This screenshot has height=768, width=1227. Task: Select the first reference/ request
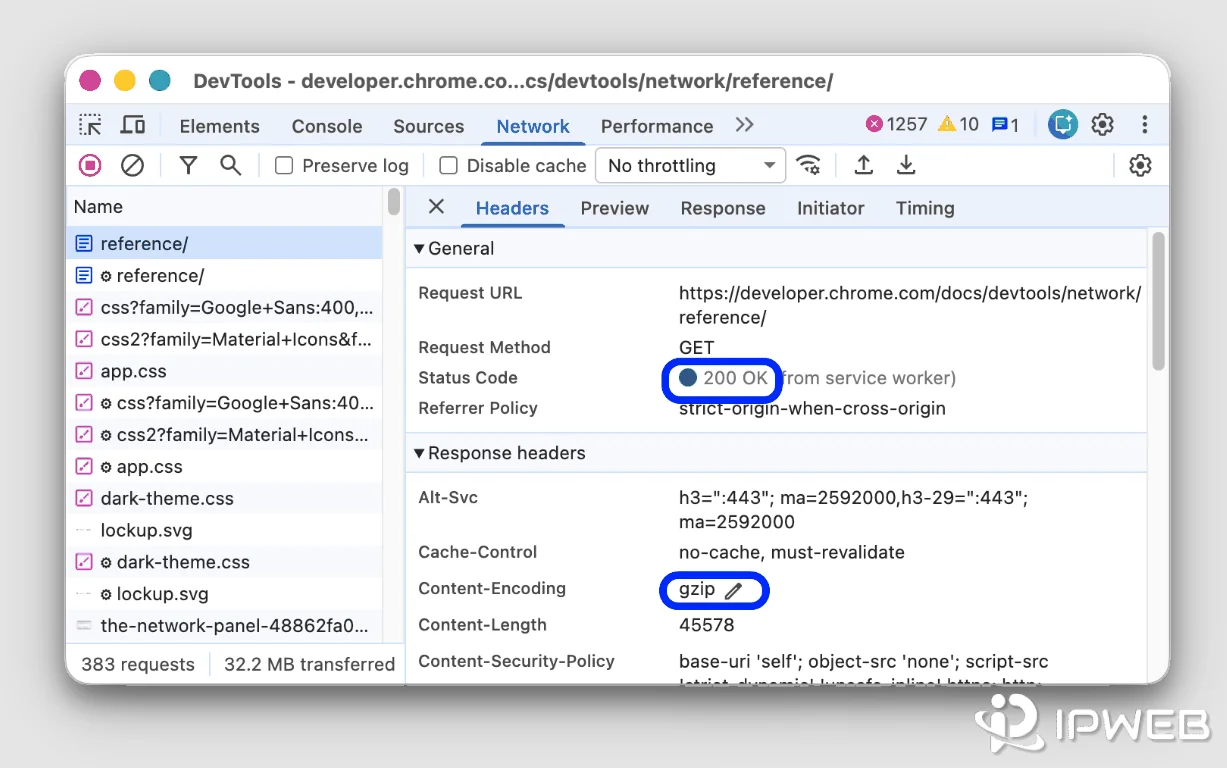pyautogui.click(x=225, y=243)
